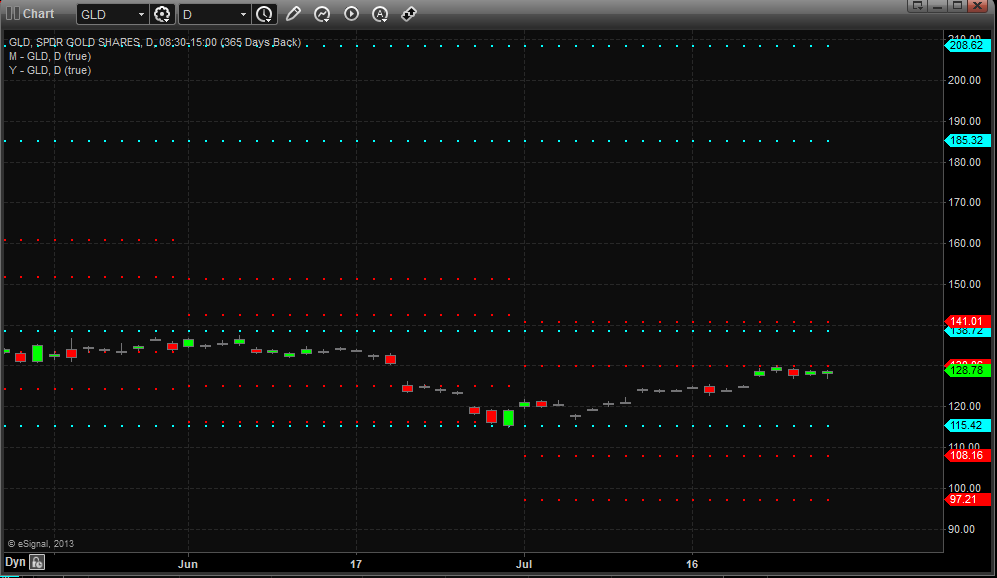997x578 pixels.
Task: Click the 17 date axis label
Action: tap(356, 564)
